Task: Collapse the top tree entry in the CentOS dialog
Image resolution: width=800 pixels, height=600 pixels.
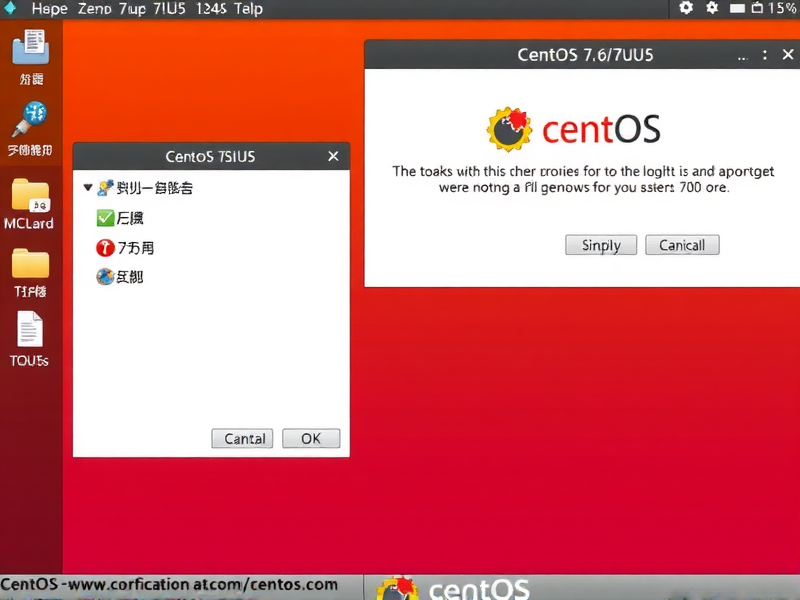Action: click(87, 186)
